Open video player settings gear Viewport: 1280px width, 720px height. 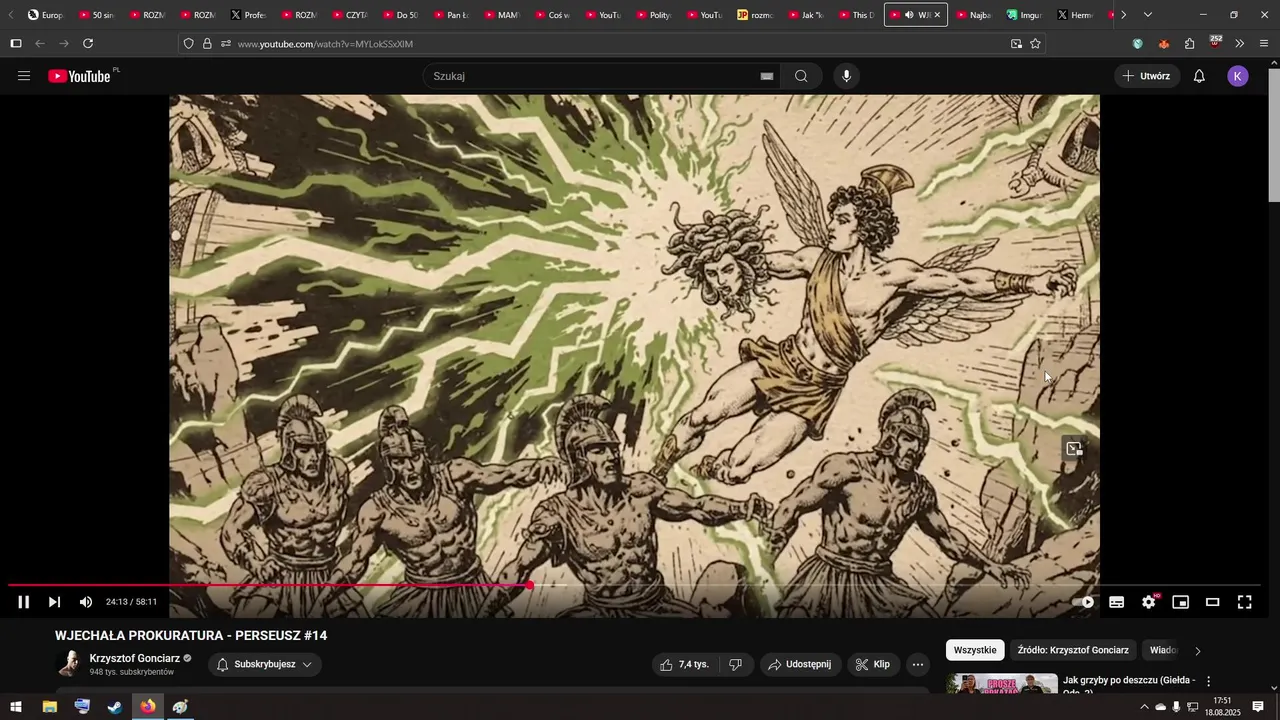[x=1149, y=602]
